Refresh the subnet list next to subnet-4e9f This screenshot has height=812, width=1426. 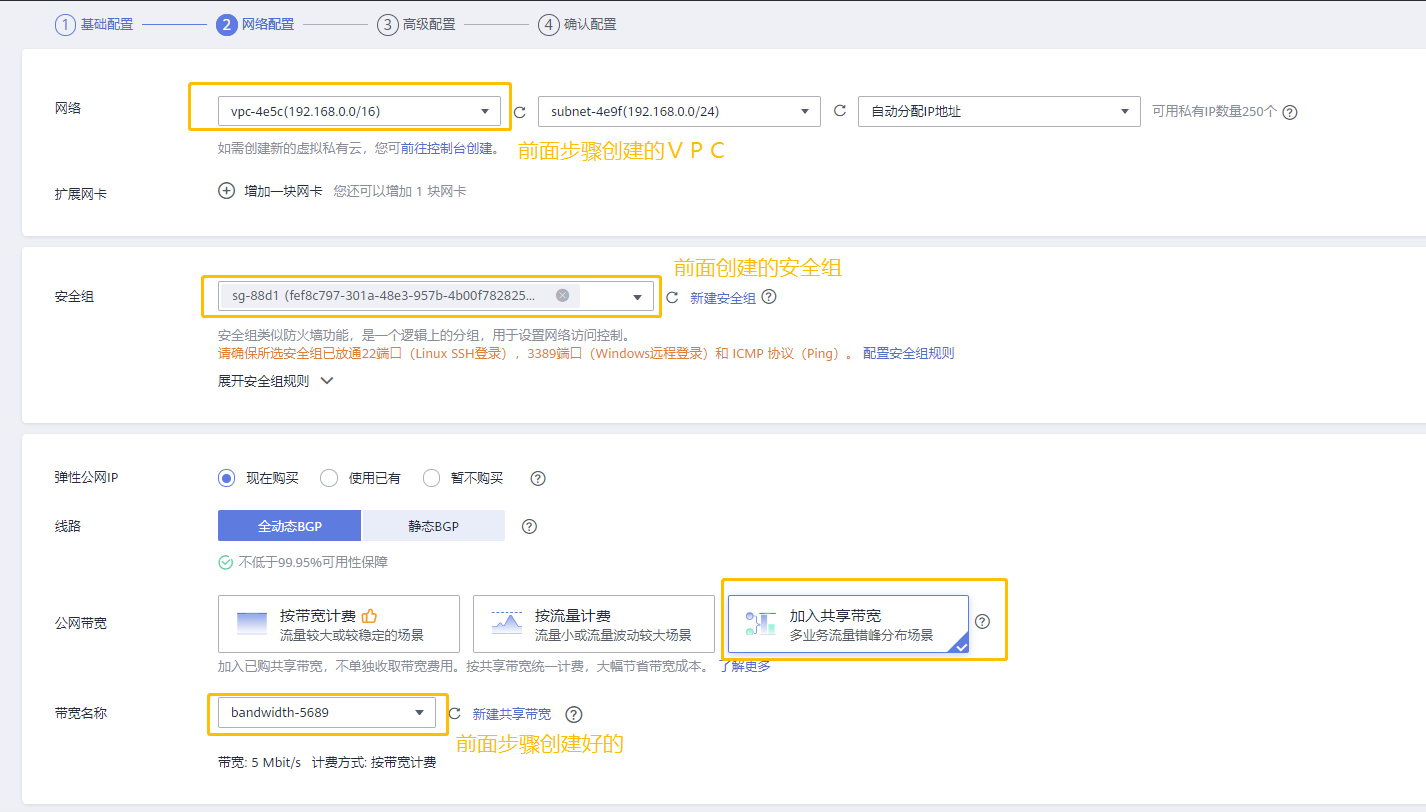click(x=840, y=111)
